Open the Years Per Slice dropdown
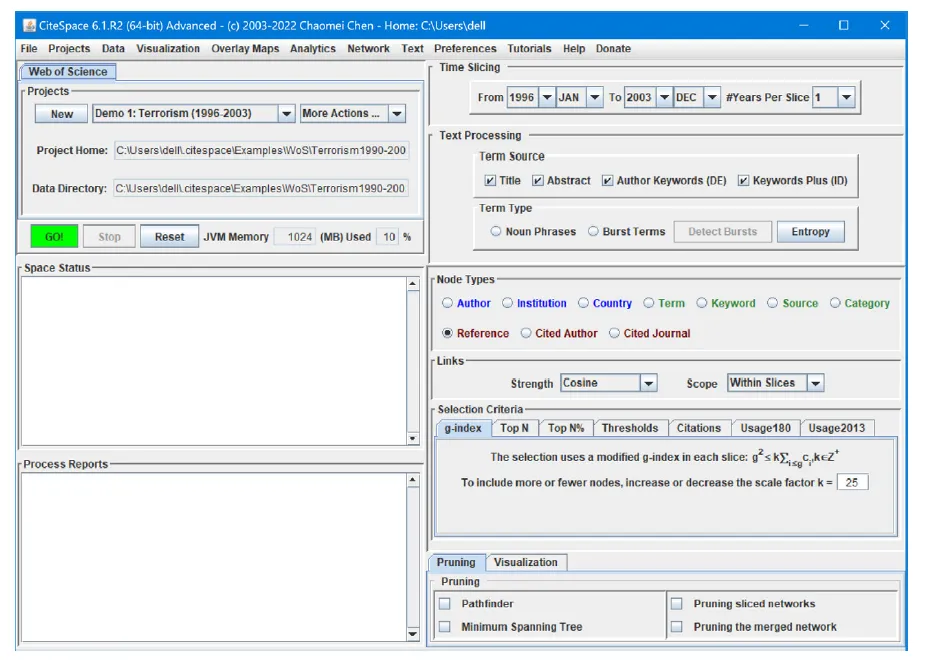This screenshot has width=928, height=662. point(847,97)
